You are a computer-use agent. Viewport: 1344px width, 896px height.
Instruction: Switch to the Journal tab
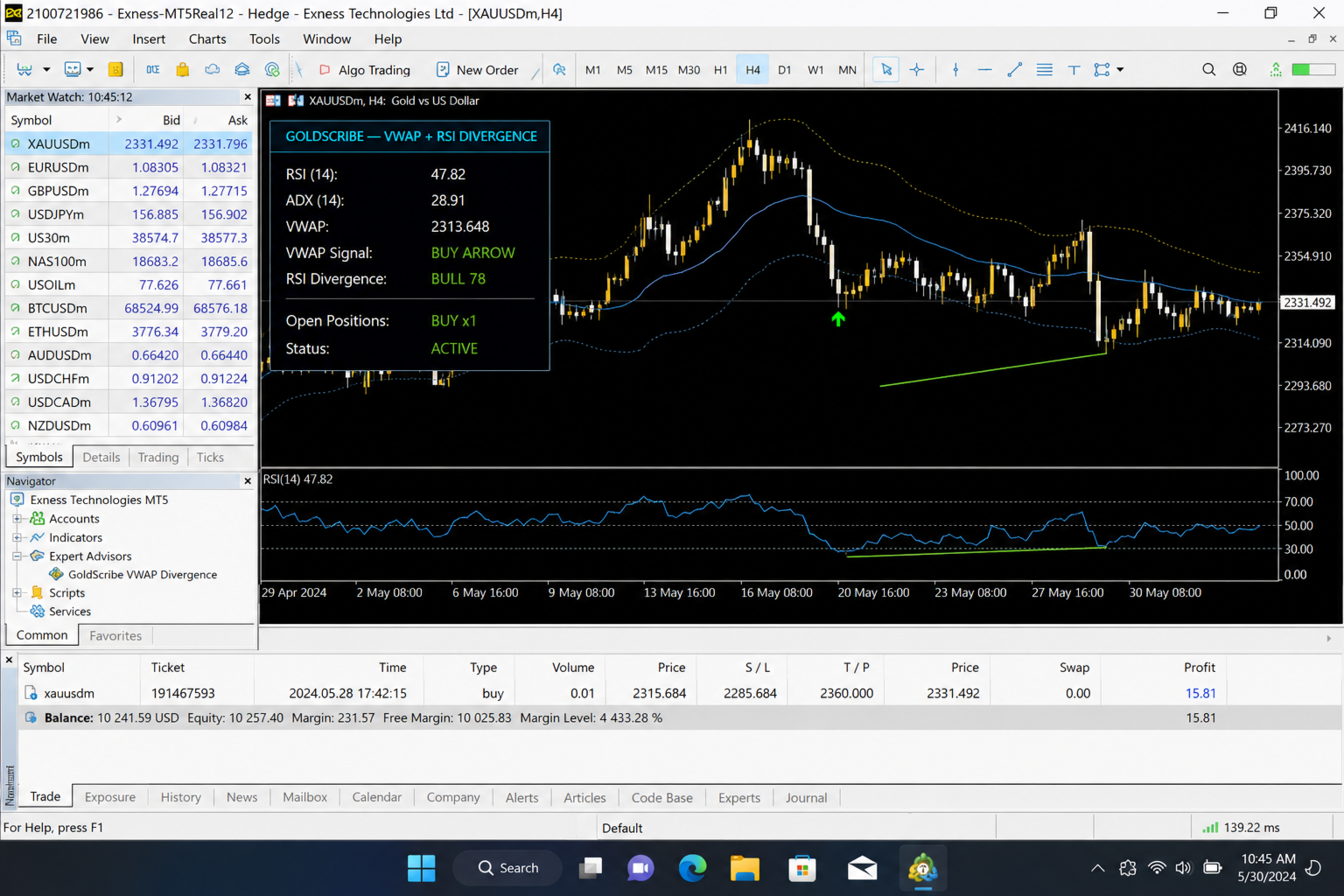(806, 797)
